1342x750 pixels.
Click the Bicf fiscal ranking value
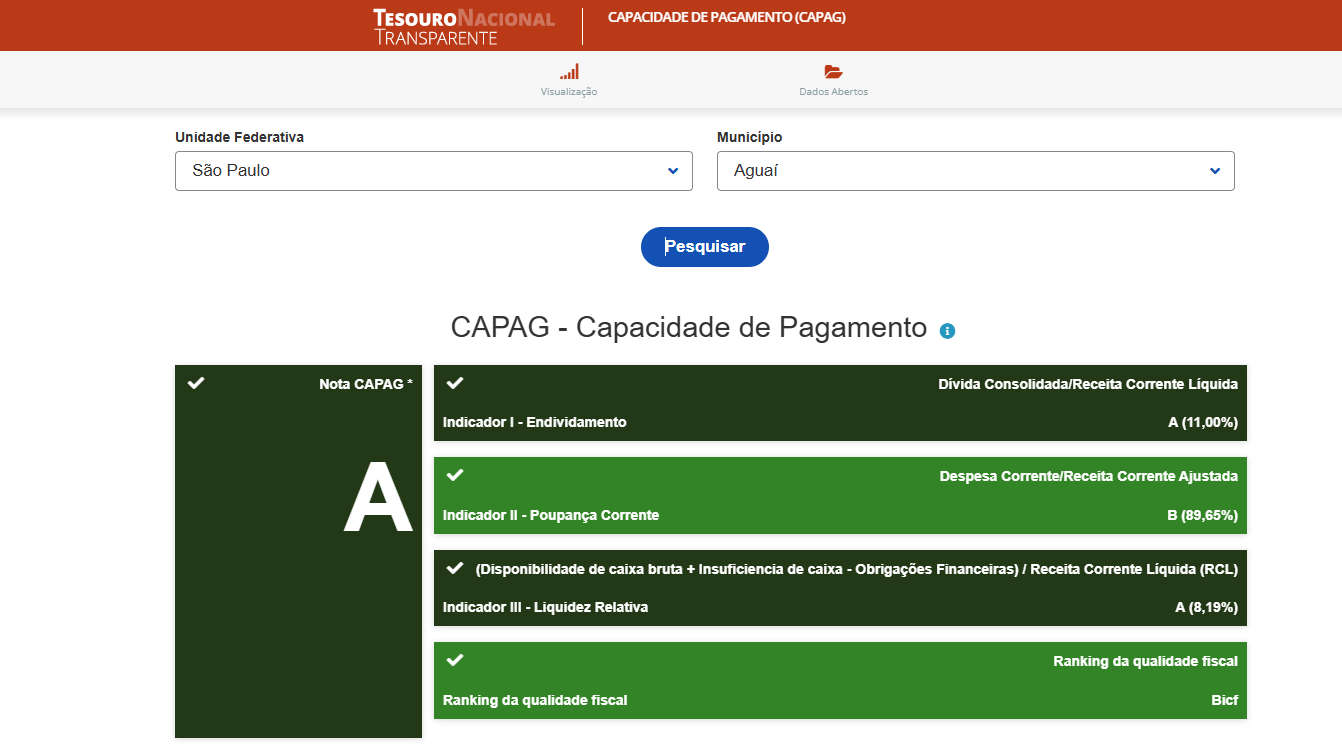[x=1224, y=701]
